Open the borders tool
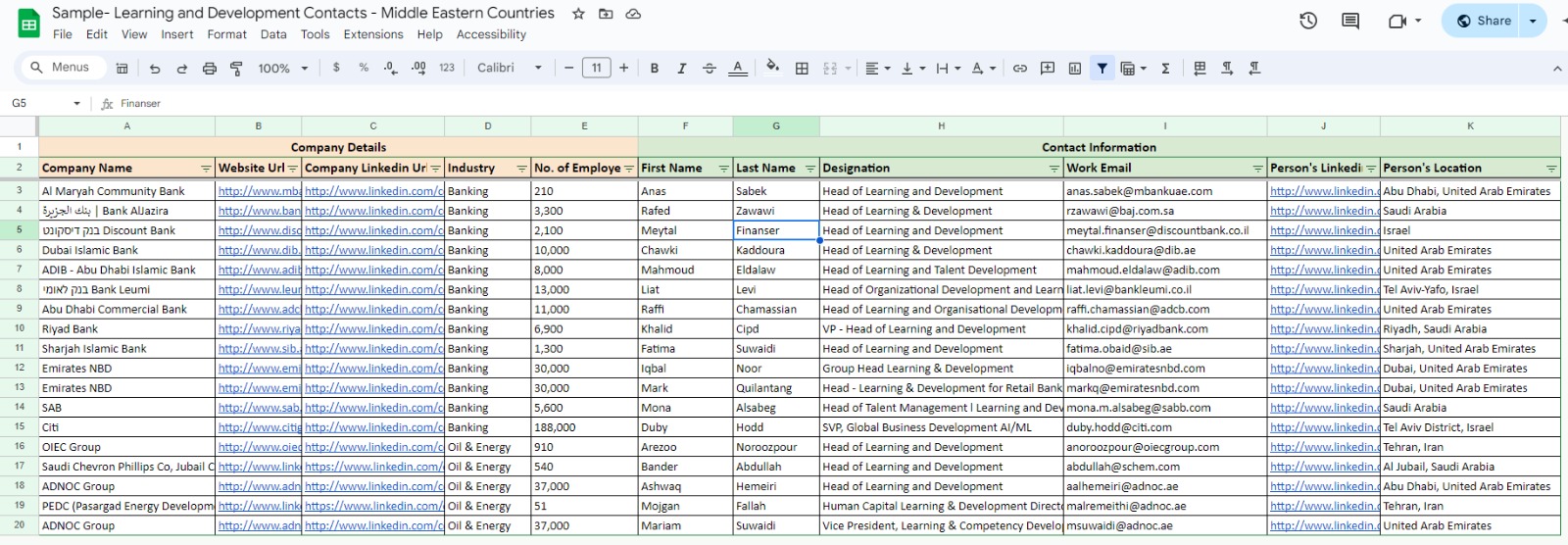Viewport: 1568px width, 545px height. pos(802,68)
